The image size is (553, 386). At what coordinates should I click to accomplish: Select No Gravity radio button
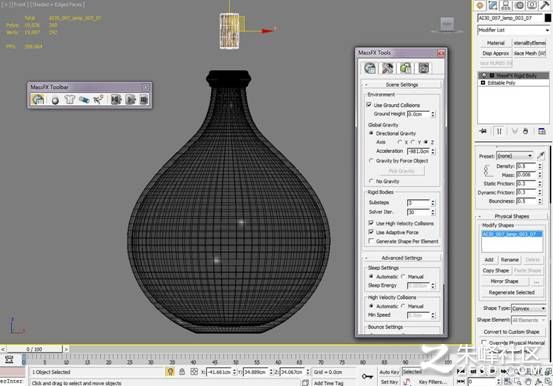(x=371, y=181)
